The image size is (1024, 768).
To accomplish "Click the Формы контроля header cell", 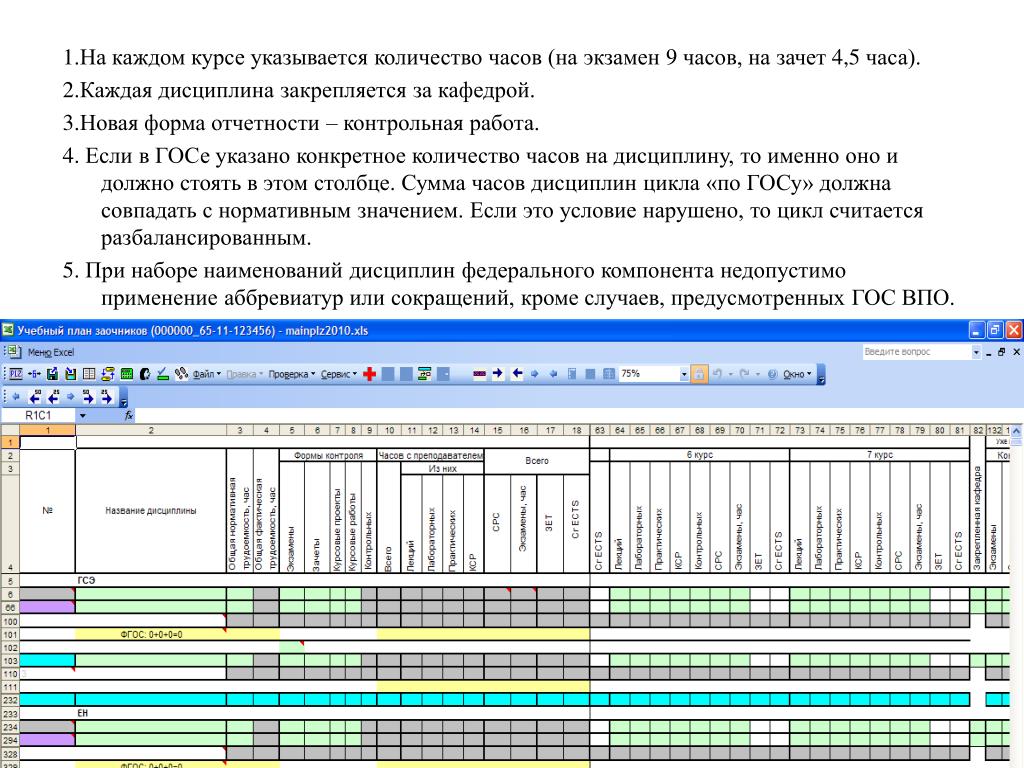I will (x=328, y=455).
